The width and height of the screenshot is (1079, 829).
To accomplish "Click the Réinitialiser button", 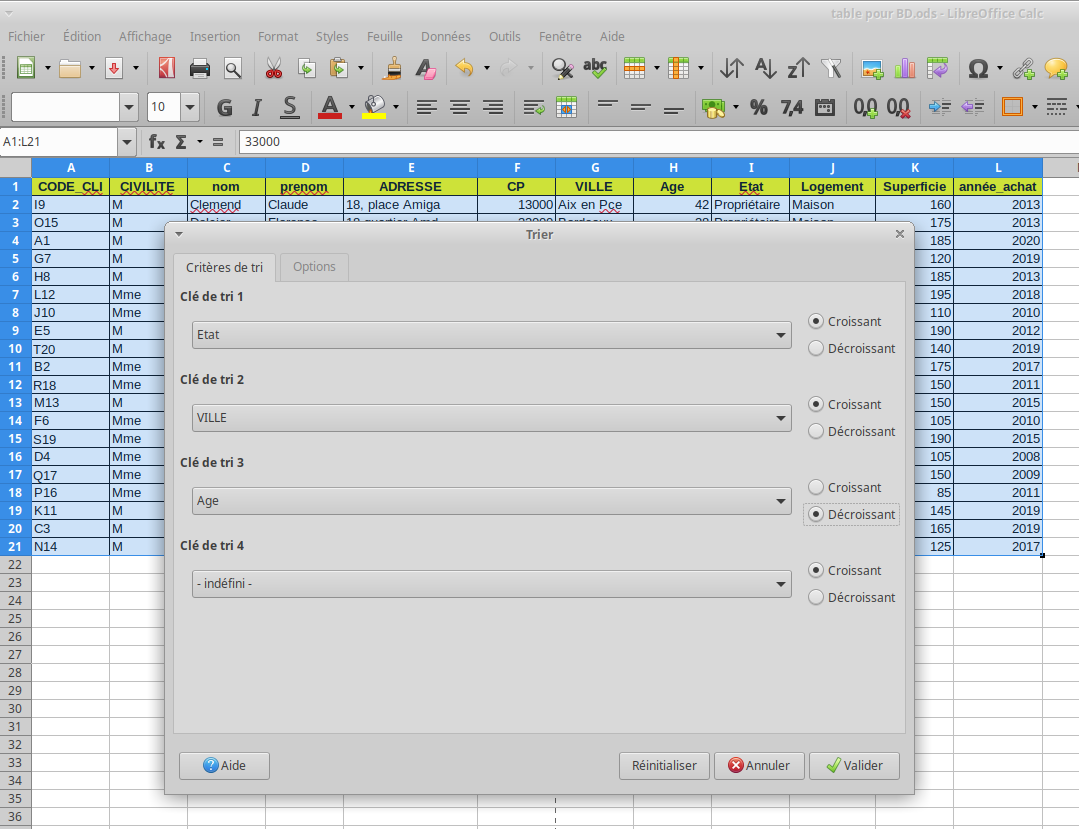I will click(664, 766).
